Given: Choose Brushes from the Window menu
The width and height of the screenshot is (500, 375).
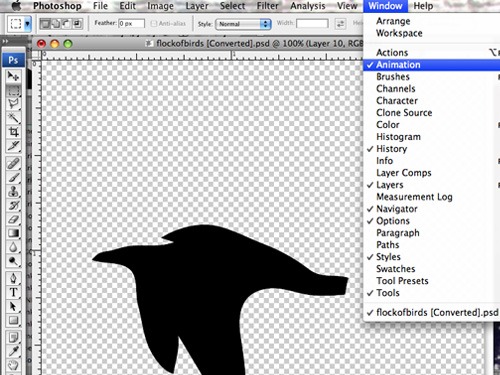Looking at the screenshot, I should [x=432, y=77].
